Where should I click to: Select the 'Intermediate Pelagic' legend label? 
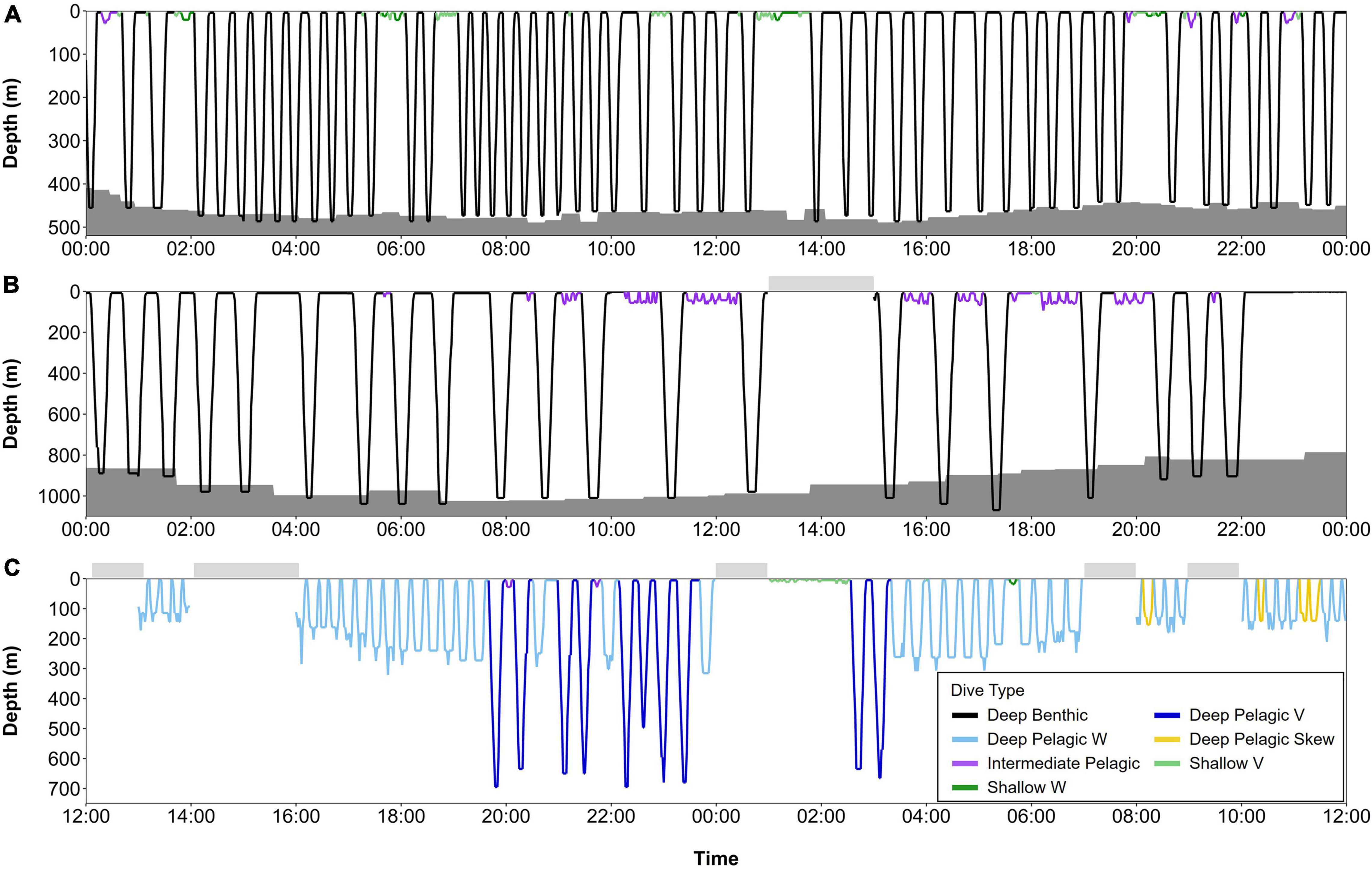1064,763
